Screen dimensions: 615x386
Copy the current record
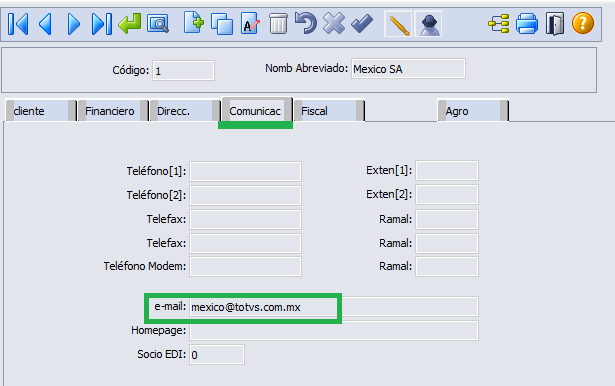pyautogui.click(x=222, y=24)
